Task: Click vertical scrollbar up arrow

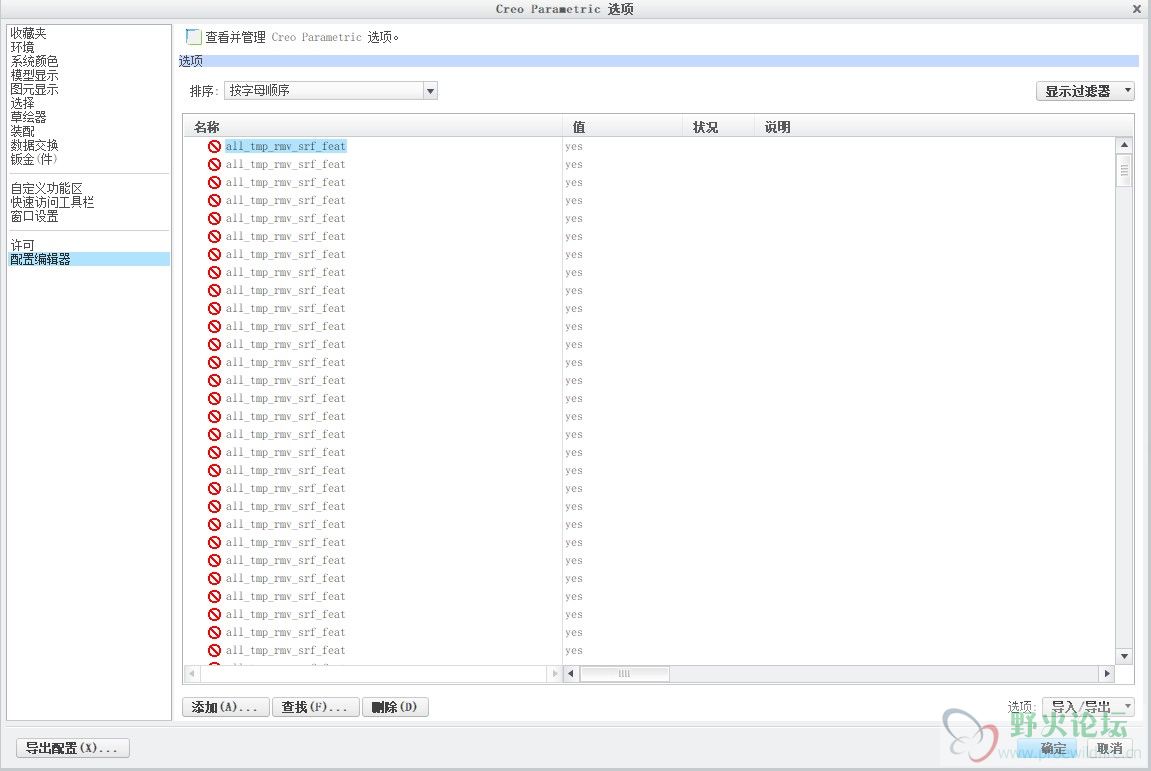Action: coord(1124,145)
